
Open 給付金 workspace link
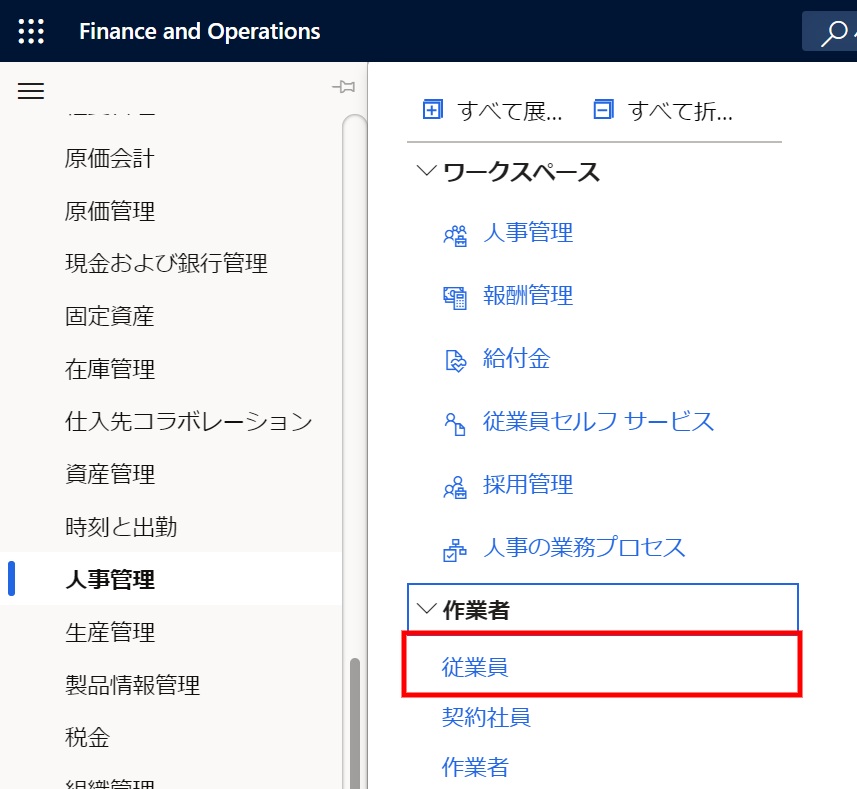click(516, 358)
